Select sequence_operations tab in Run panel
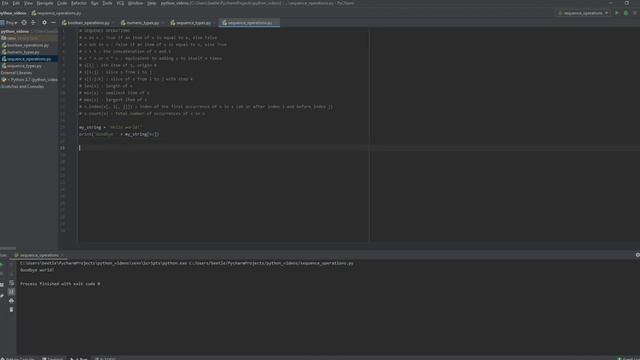 pos(38,256)
